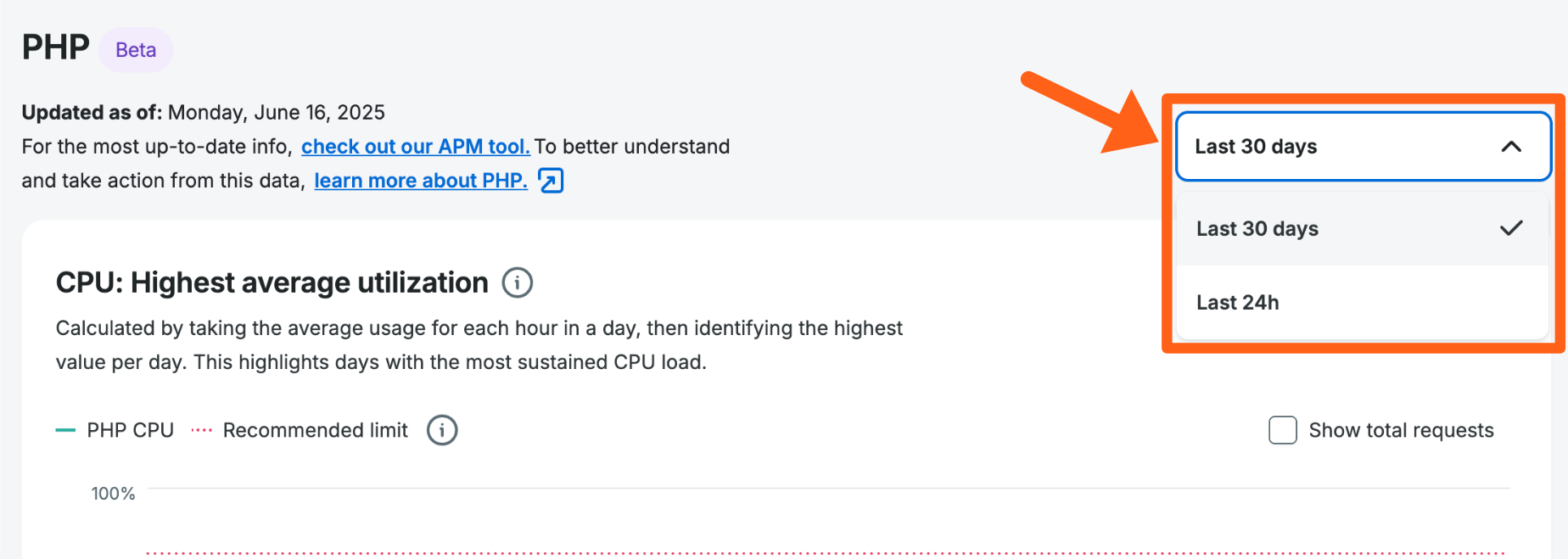The height and width of the screenshot is (559, 1568).
Task: Toggle the PHP CPU legend label
Action: [x=130, y=431]
